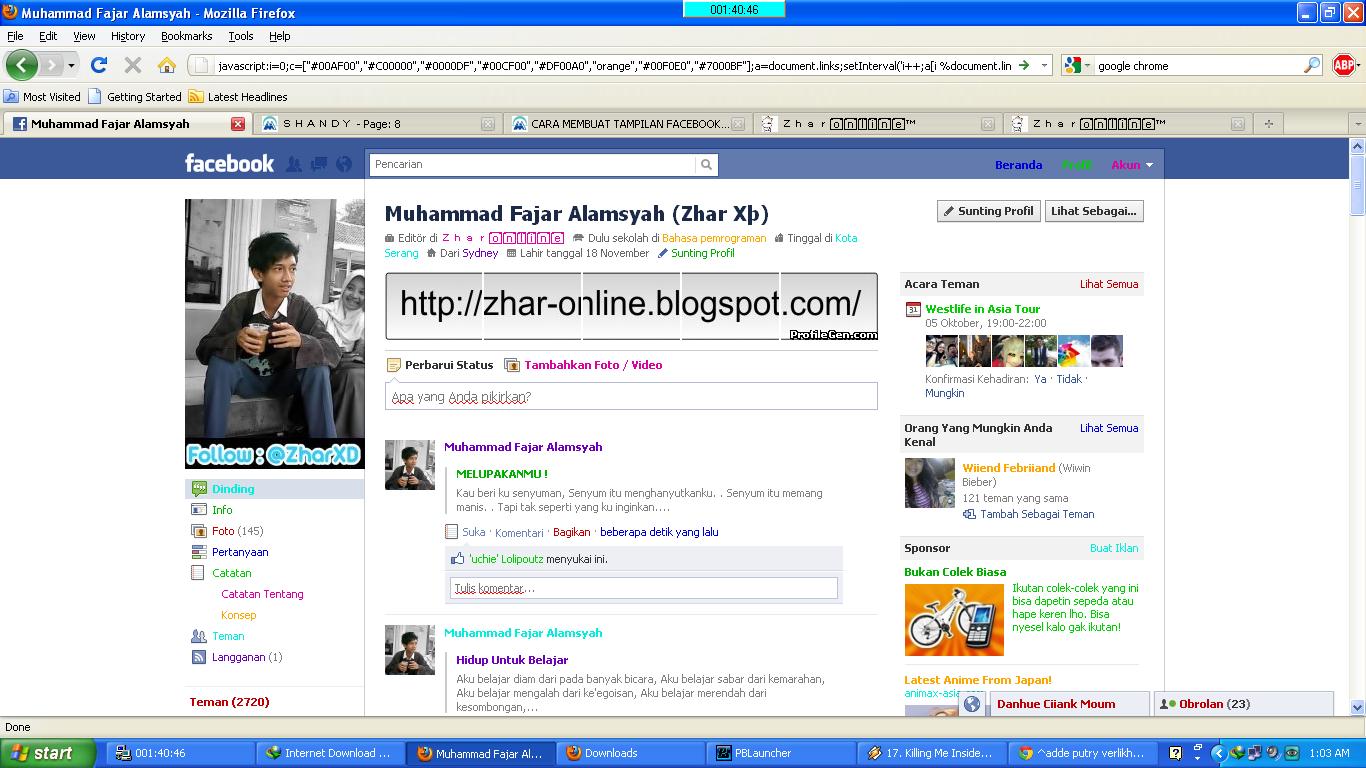The image size is (1366, 768).
Task: Open Facebook notifications globe icon
Action: [x=344, y=164]
